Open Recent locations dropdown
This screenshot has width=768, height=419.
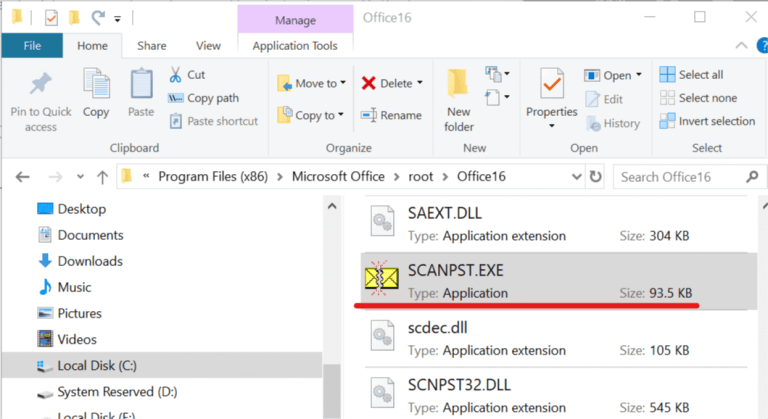pos(80,176)
